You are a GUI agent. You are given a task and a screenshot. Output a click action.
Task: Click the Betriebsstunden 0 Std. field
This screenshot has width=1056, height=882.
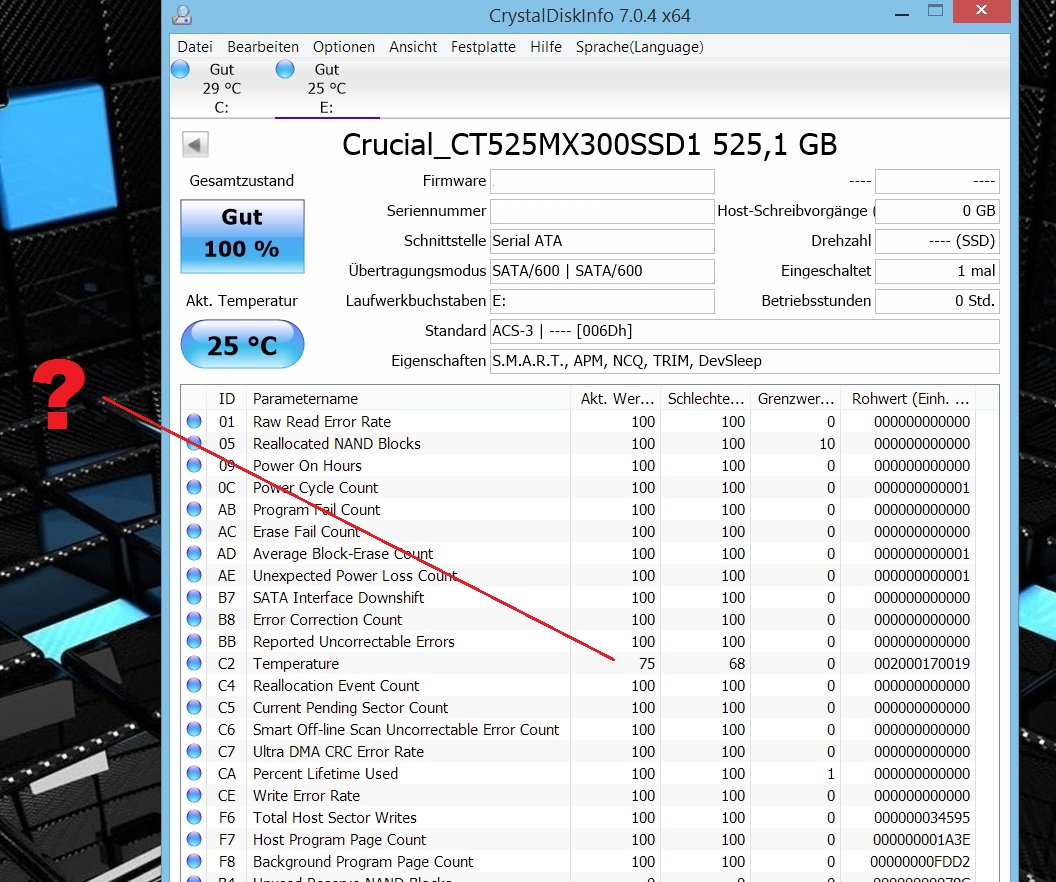937,301
